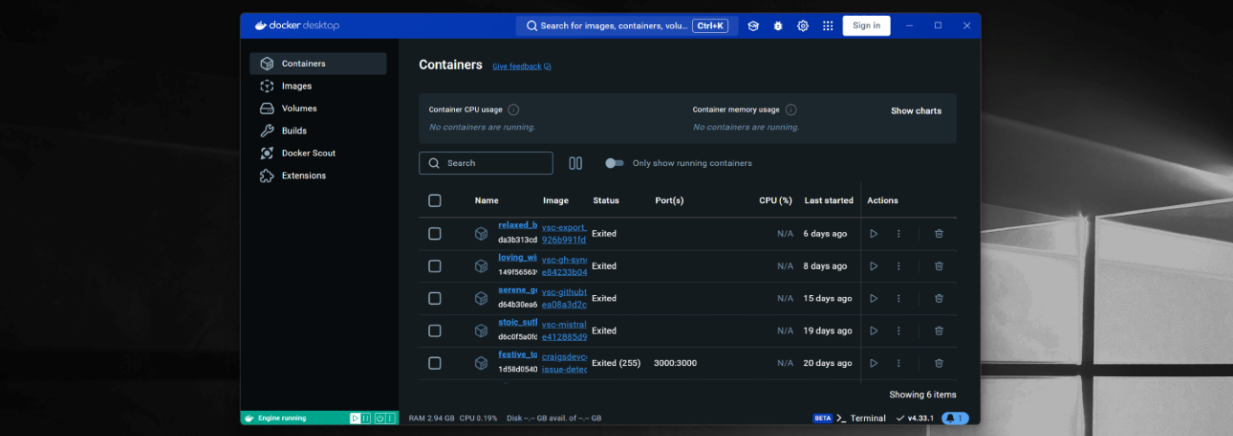Delete the festive container with trash icon

click(938, 363)
